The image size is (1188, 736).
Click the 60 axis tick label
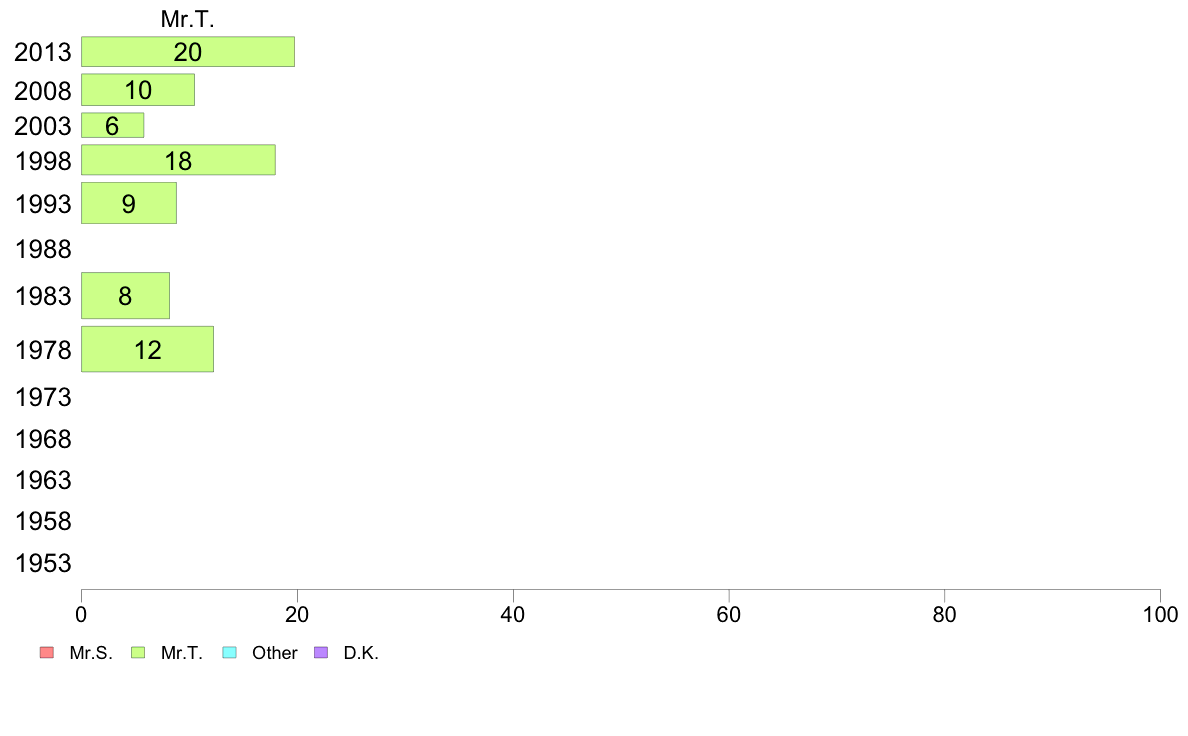pos(729,614)
